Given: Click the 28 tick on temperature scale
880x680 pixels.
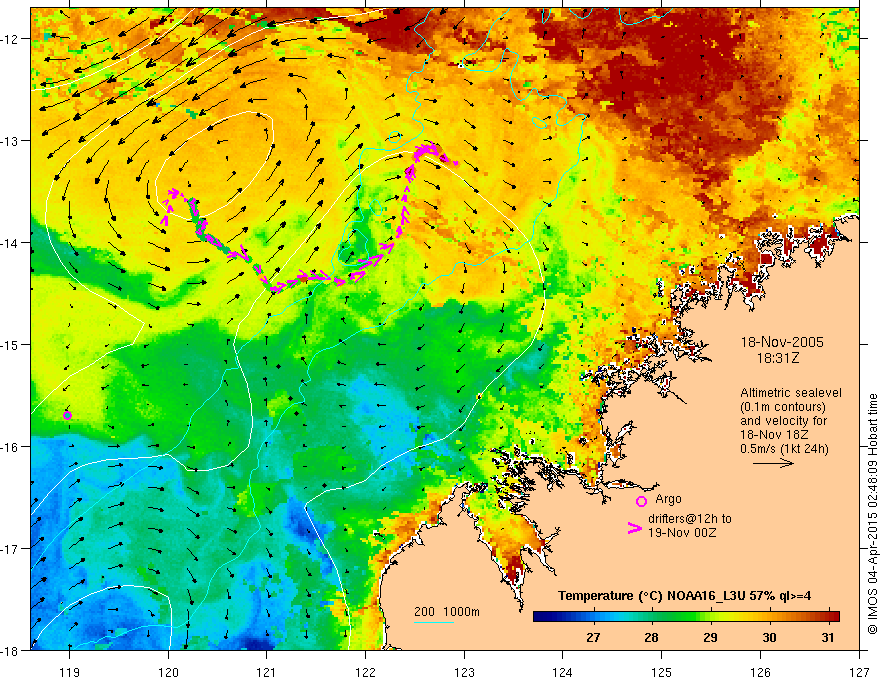Looking at the screenshot, I should click(x=651, y=637).
